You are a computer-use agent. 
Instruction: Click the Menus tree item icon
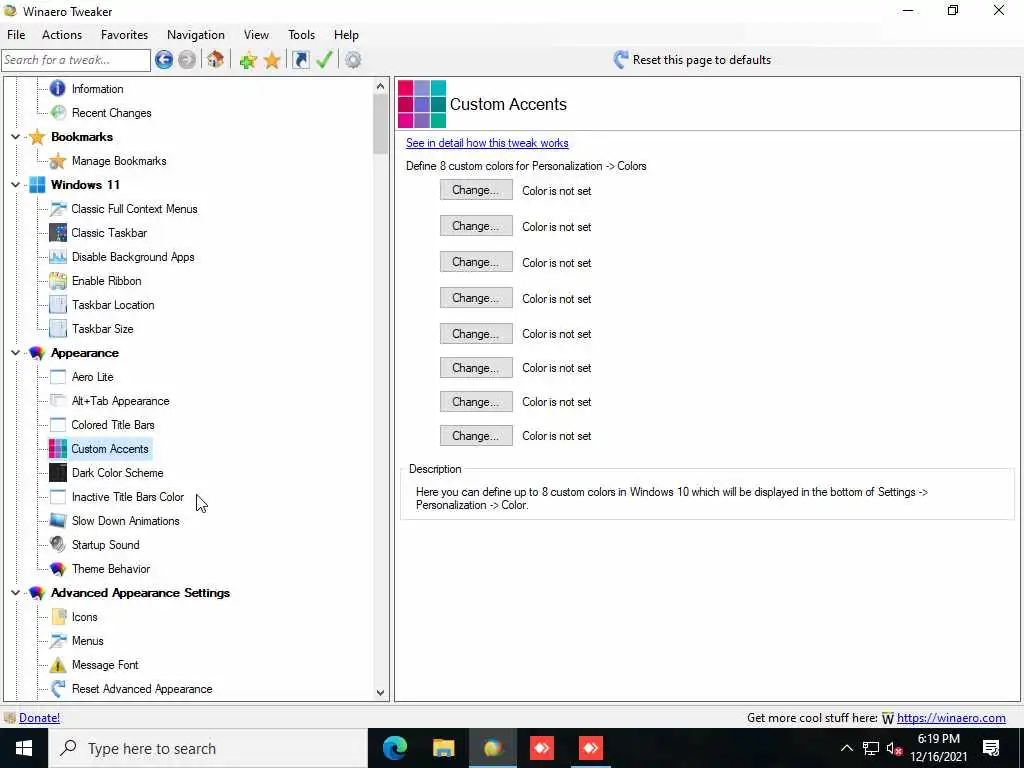coord(57,641)
